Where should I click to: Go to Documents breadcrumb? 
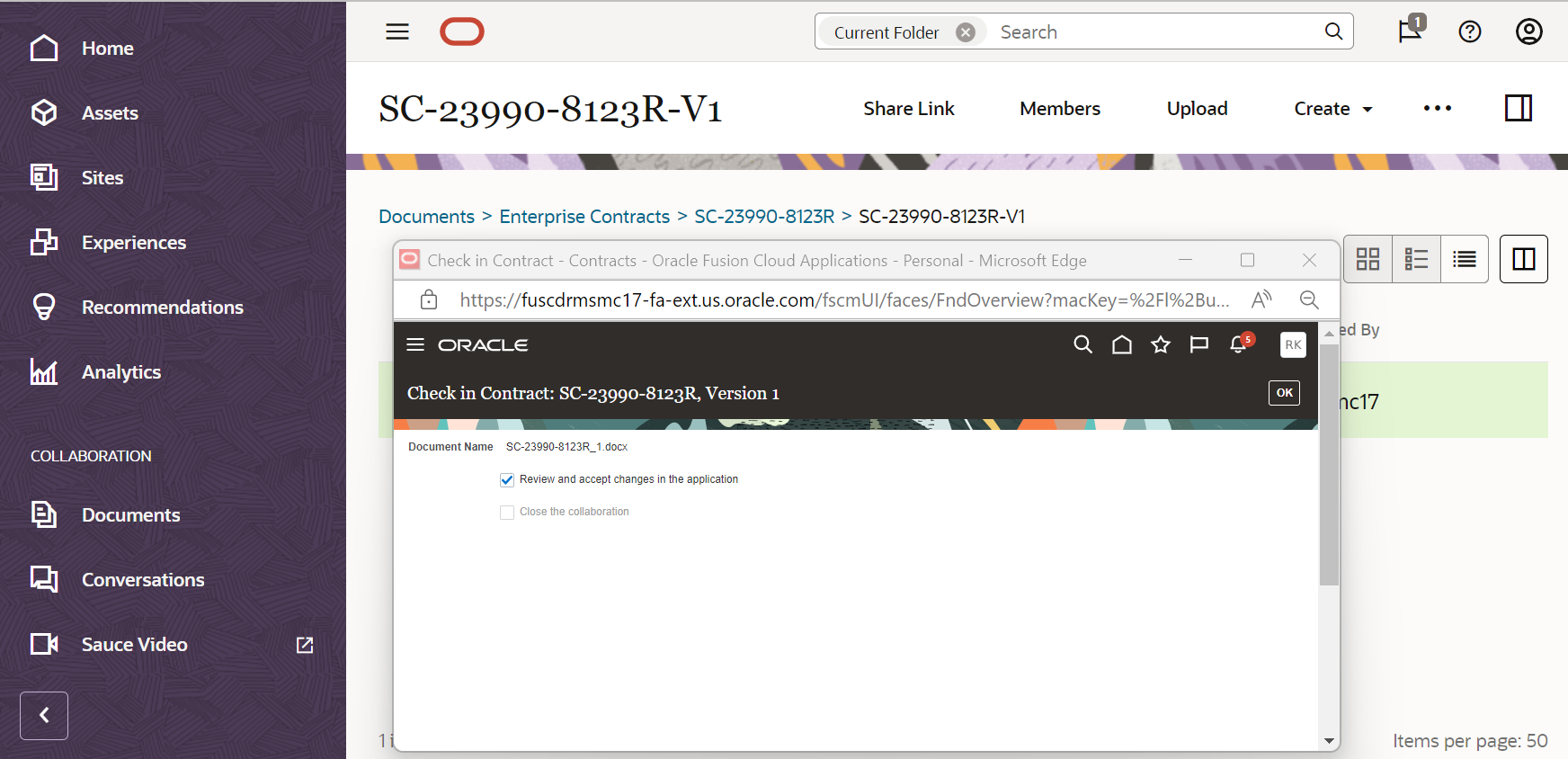(x=426, y=217)
